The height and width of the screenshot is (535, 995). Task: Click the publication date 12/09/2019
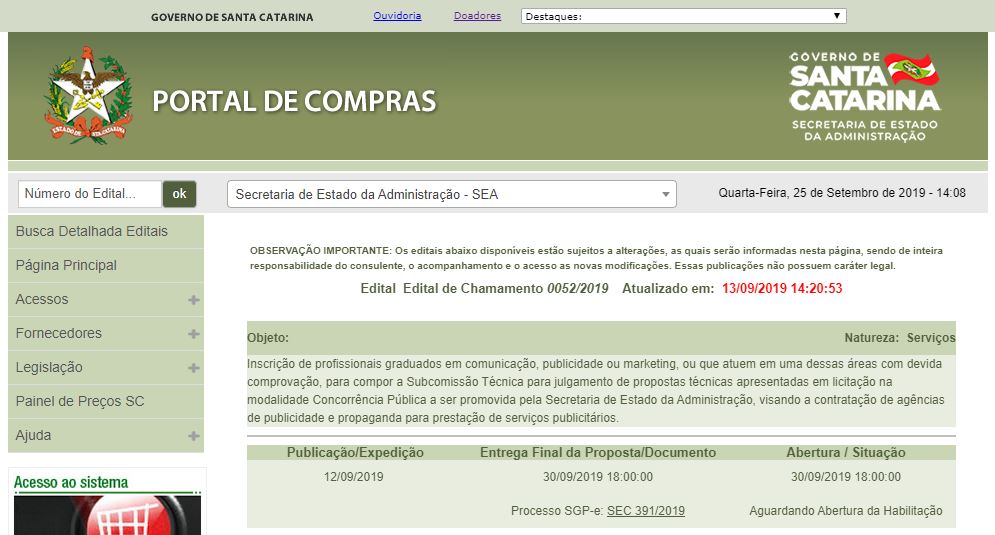coord(353,477)
